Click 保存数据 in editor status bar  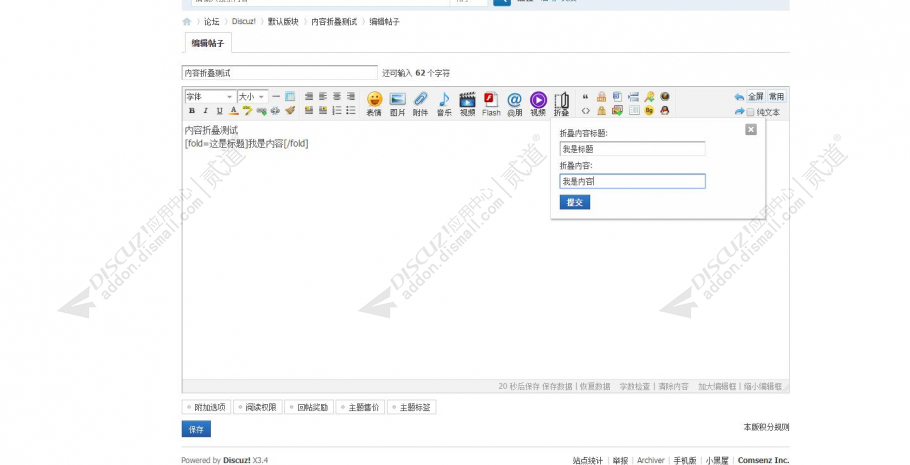(x=557, y=386)
